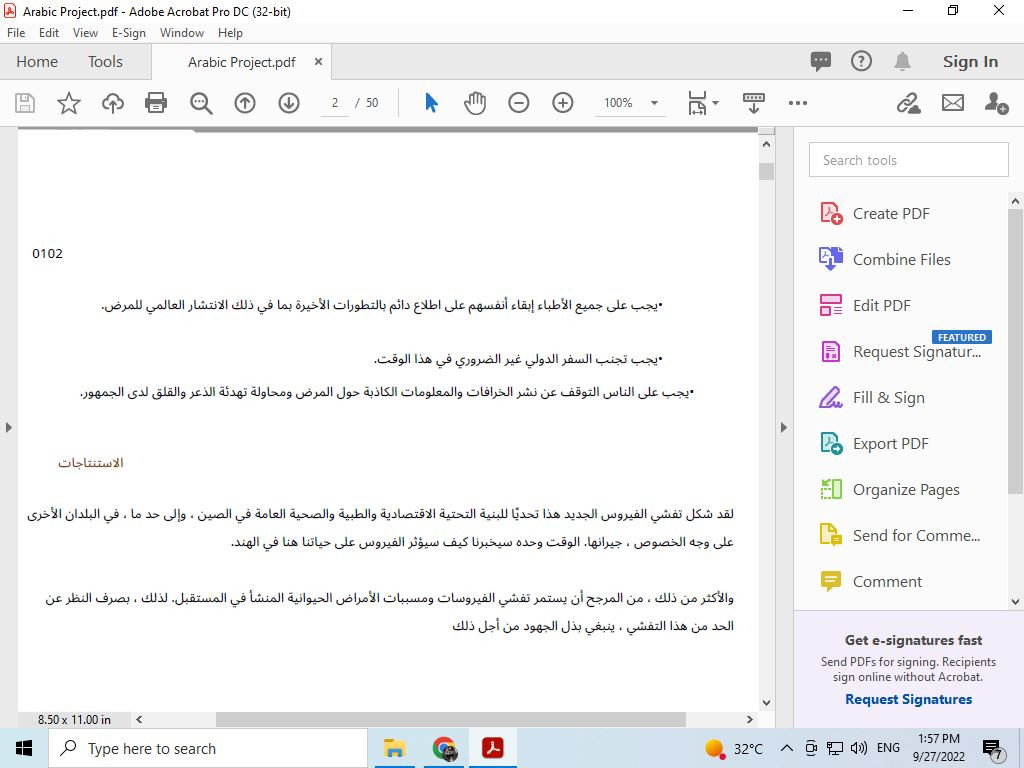
Task: Open the E-Sign menu
Action: pyautogui.click(x=129, y=33)
